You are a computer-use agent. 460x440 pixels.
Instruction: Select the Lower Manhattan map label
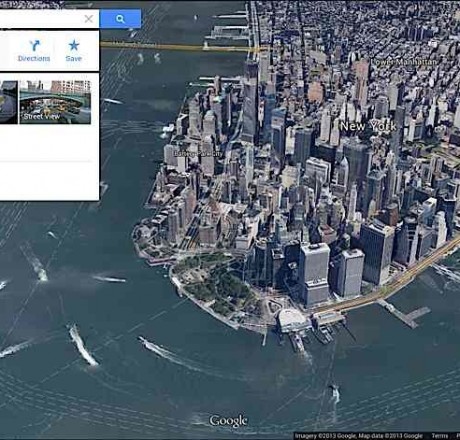click(403, 62)
